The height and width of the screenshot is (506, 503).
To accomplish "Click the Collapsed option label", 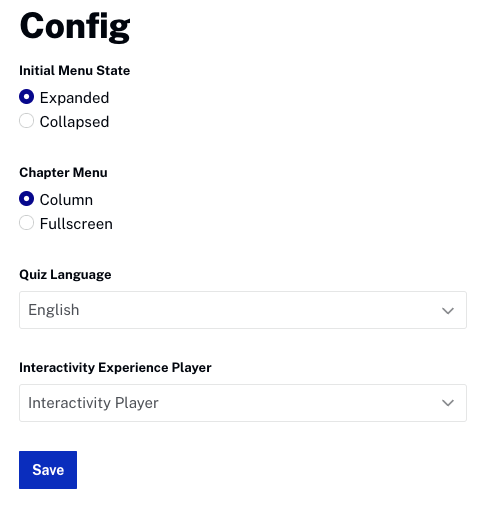I will pyautogui.click(x=74, y=122).
